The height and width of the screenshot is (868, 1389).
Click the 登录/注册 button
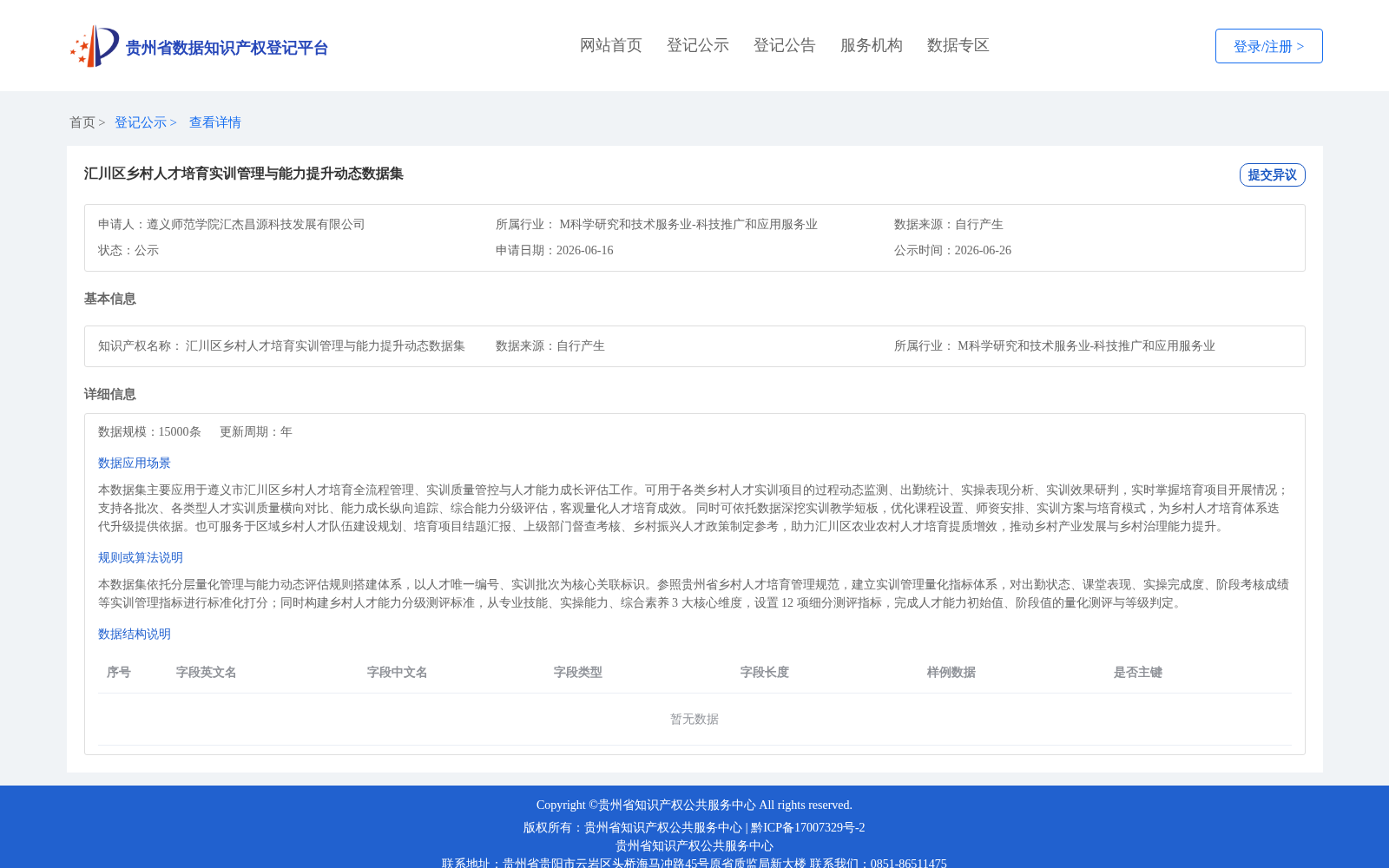pyautogui.click(x=1269, y=46)
